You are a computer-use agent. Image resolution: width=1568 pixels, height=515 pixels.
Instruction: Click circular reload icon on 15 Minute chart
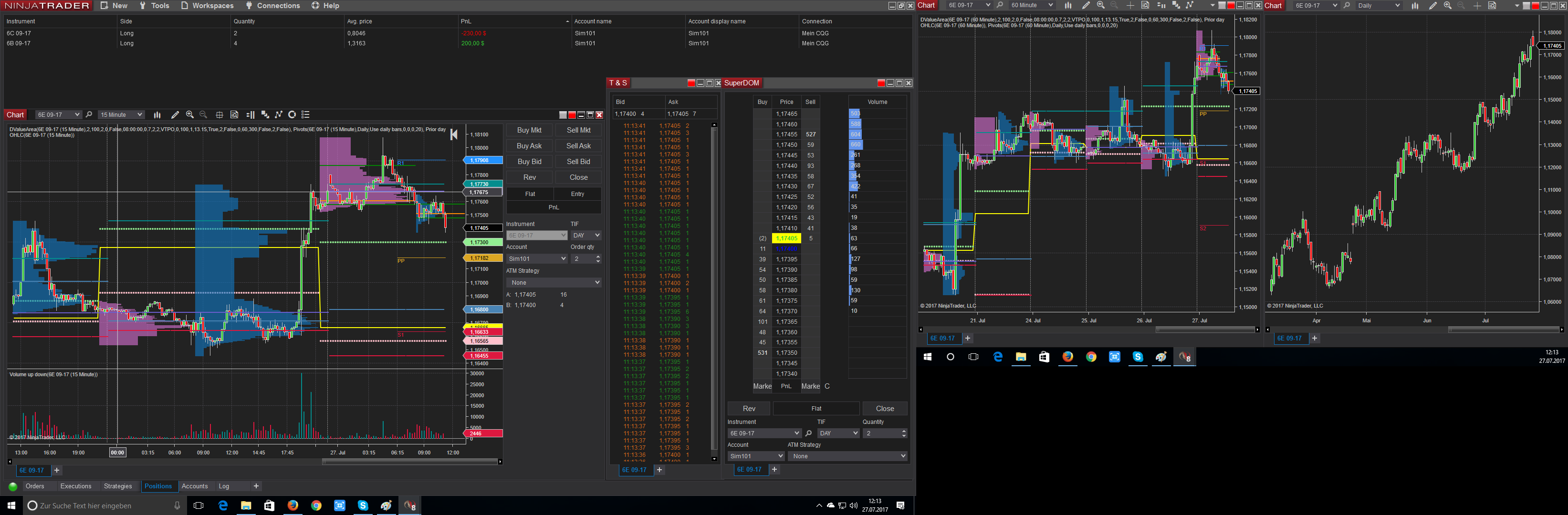(292, 115)
